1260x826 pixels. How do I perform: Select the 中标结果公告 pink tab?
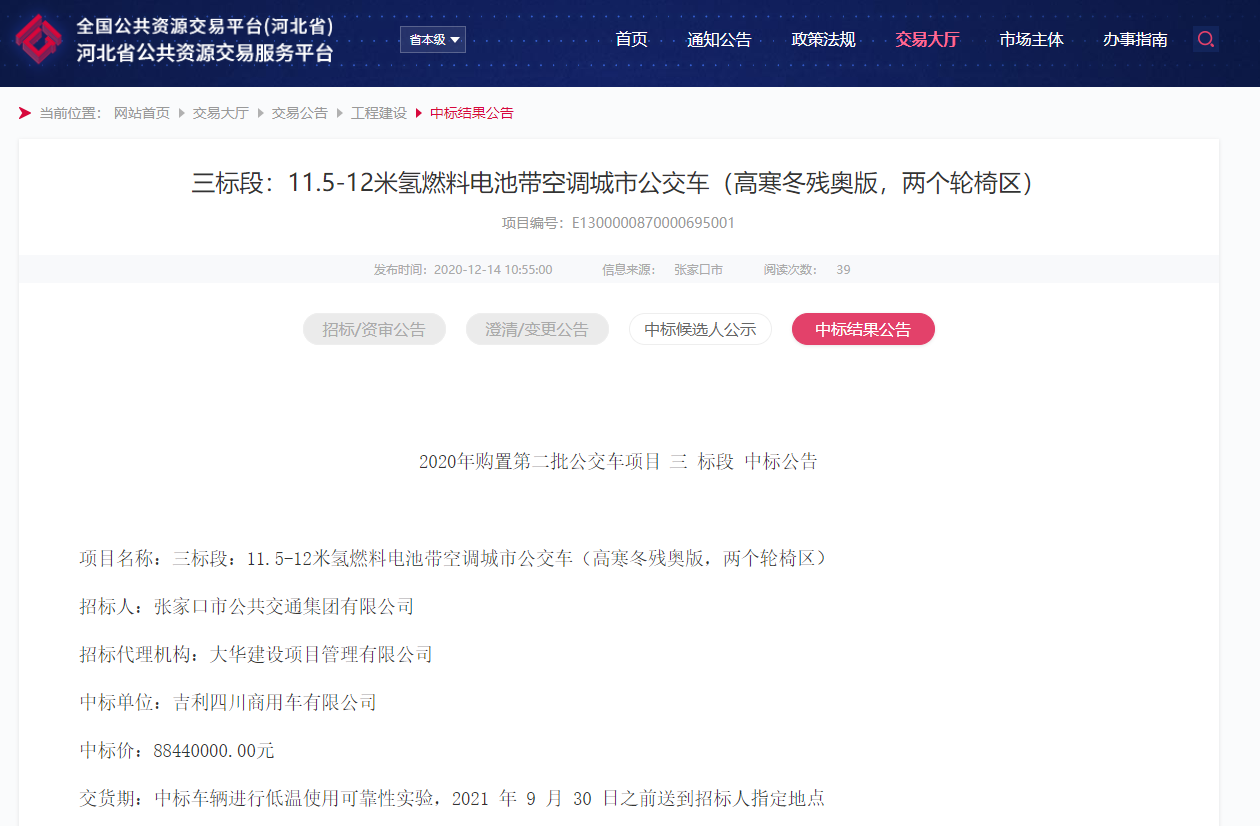point(863,329)
